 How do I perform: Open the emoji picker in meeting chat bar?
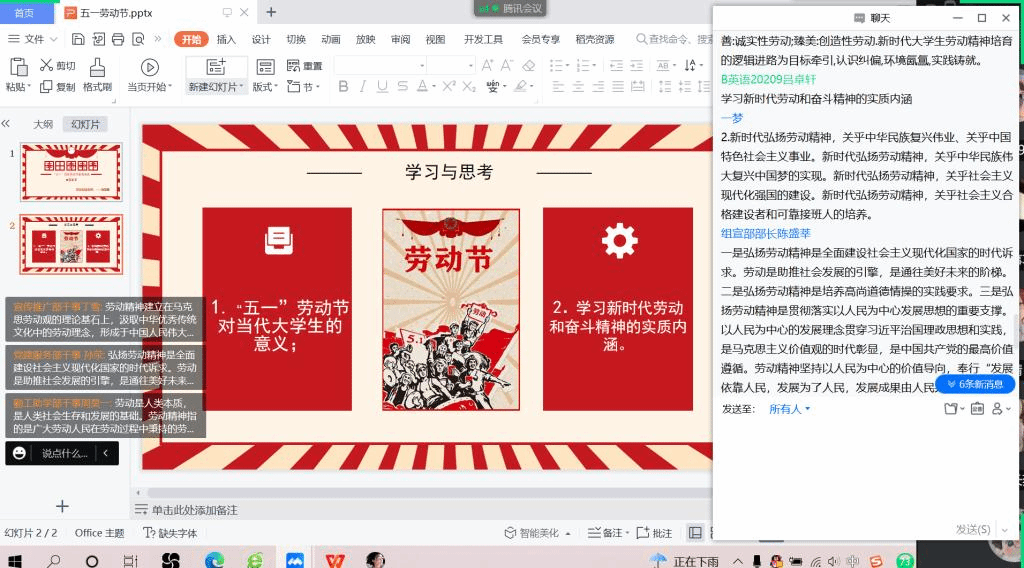point(19,453)
